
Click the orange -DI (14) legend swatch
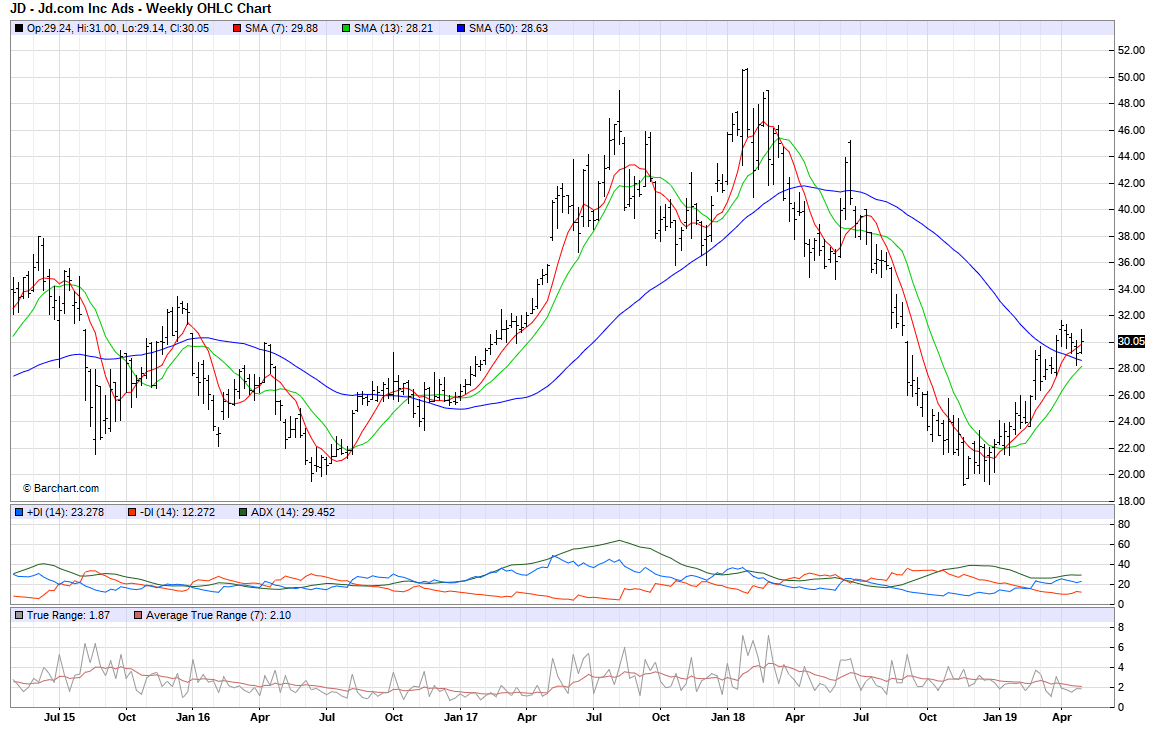pos(132,512)
